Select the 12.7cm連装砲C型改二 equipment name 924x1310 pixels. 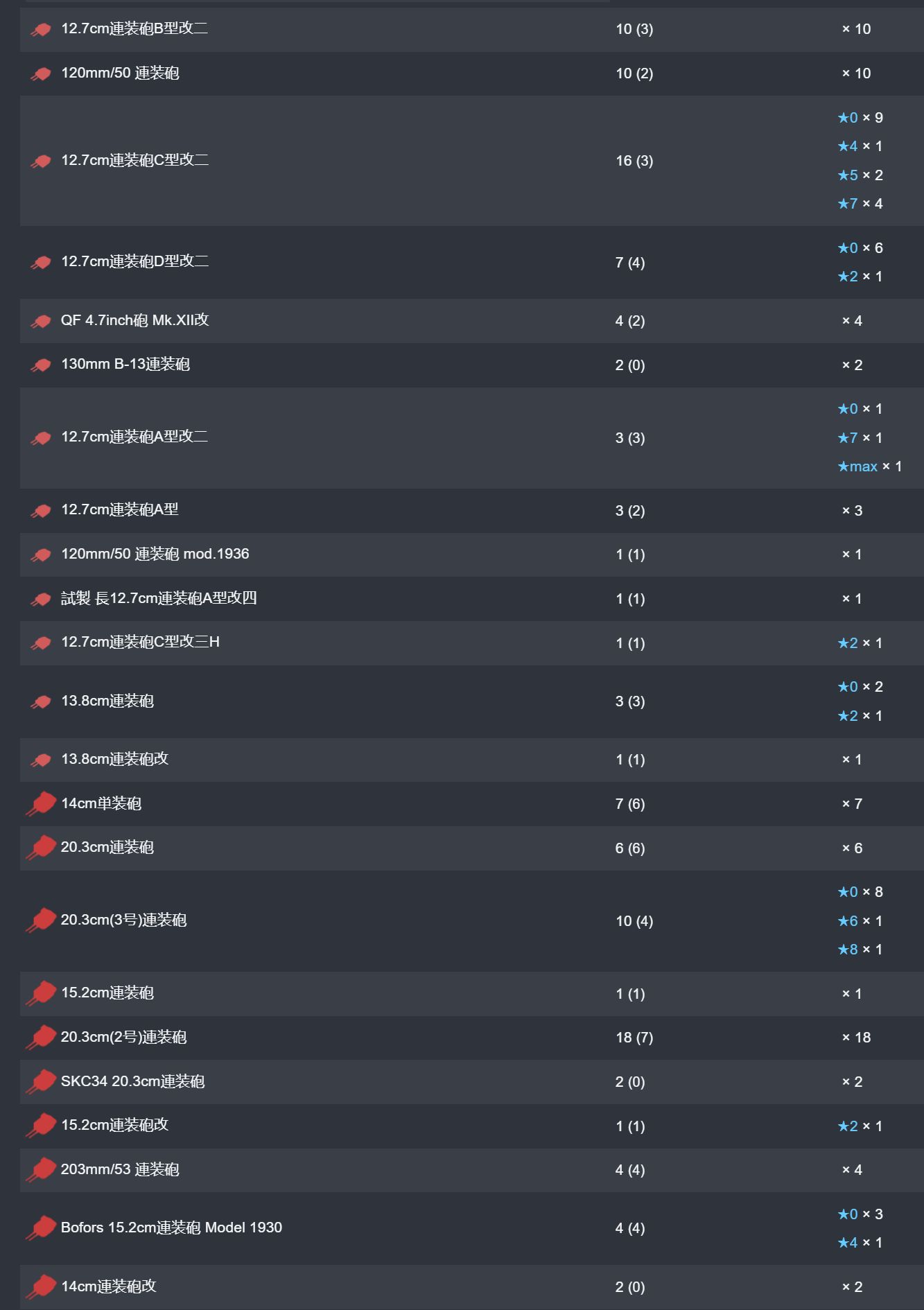tap(134, 160)
